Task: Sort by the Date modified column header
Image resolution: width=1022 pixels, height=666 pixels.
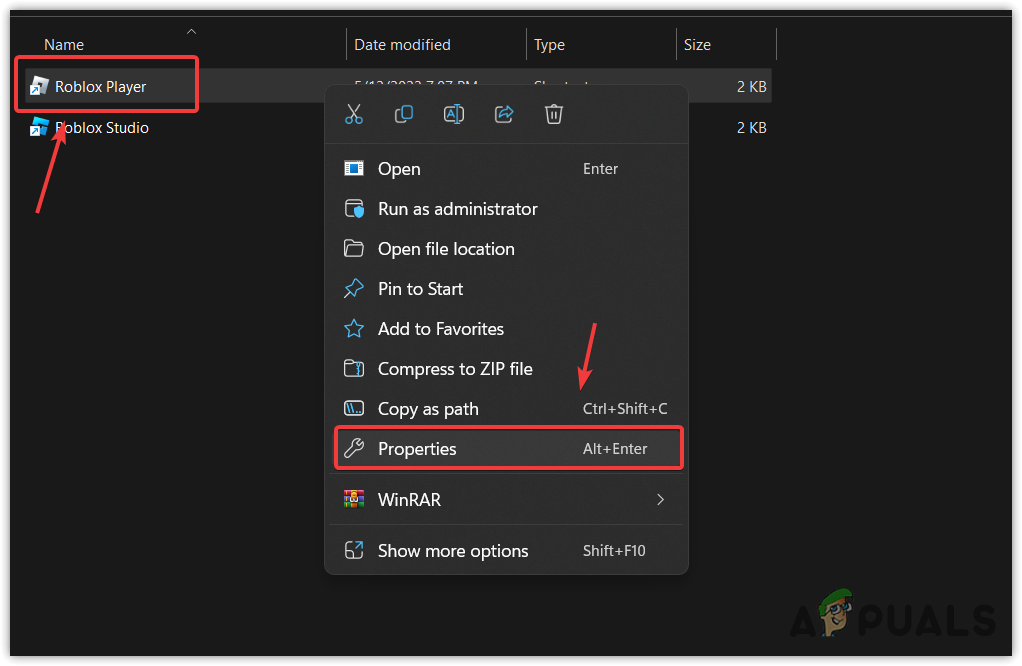Action: tap(402, 45)
